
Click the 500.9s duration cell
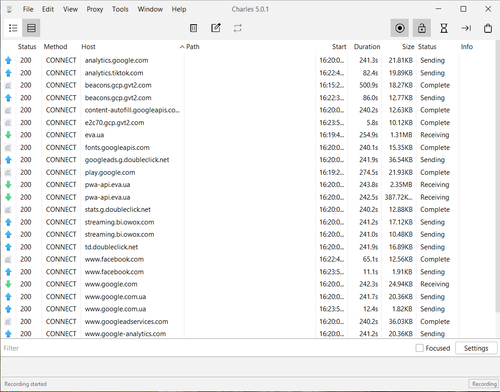[368, 85]
